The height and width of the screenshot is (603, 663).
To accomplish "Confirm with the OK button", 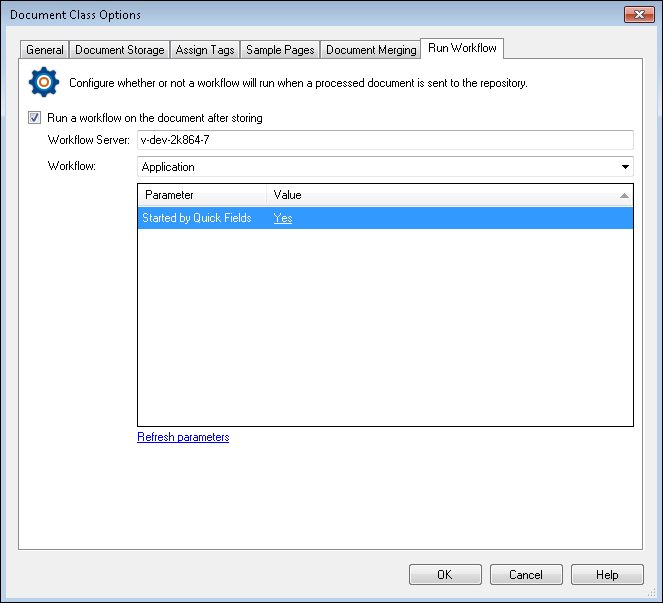I will point(445,575).
